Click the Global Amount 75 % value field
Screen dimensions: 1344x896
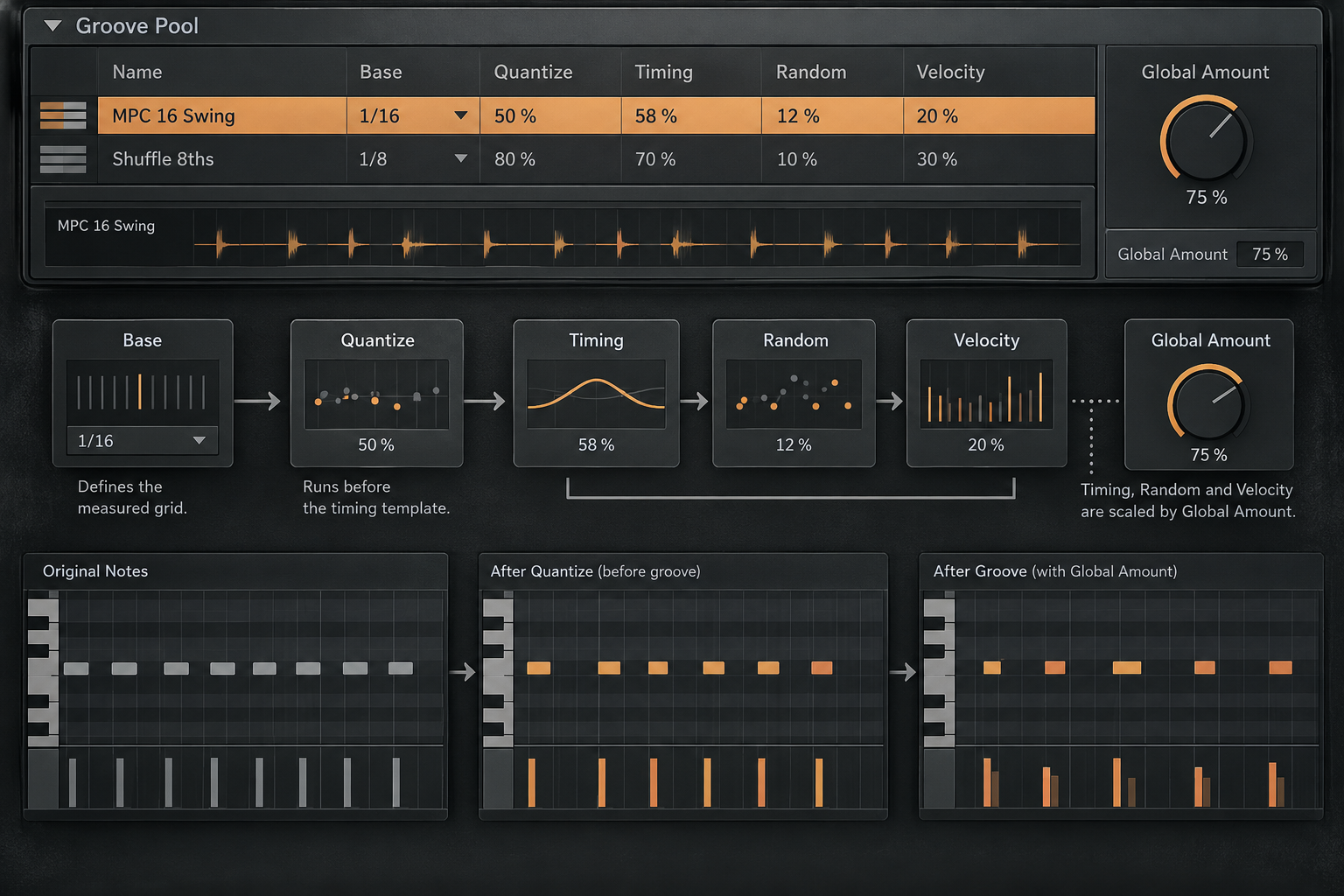tap(1270, 254)
